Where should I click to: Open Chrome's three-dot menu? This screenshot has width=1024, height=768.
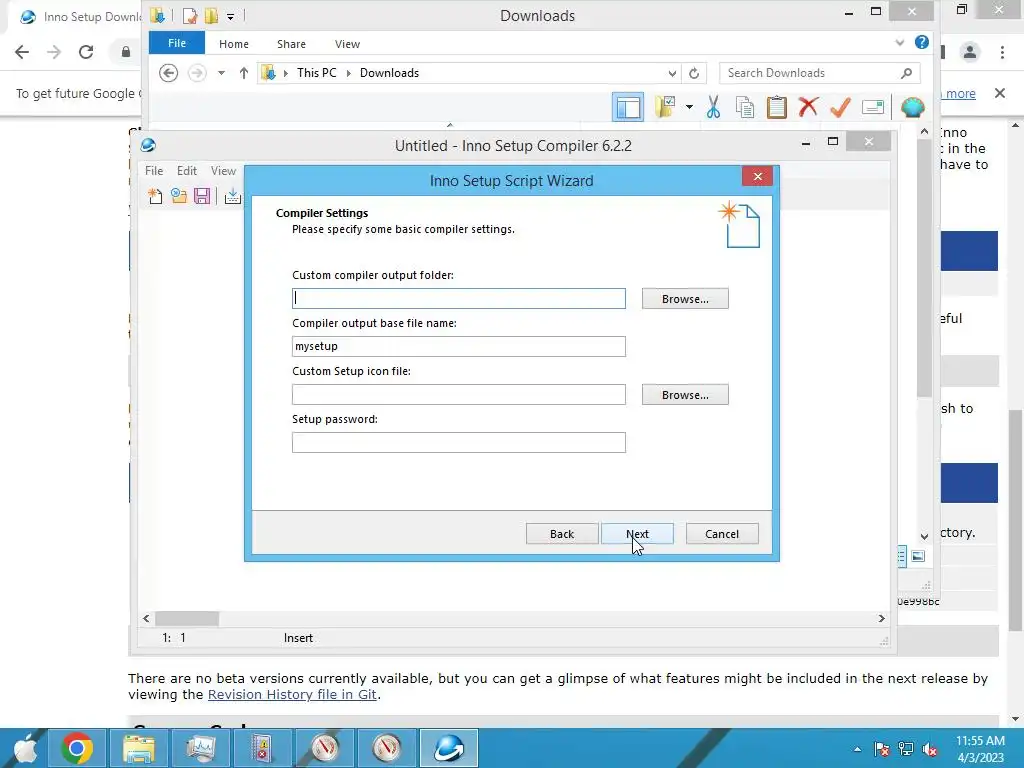coord(1002,52)
